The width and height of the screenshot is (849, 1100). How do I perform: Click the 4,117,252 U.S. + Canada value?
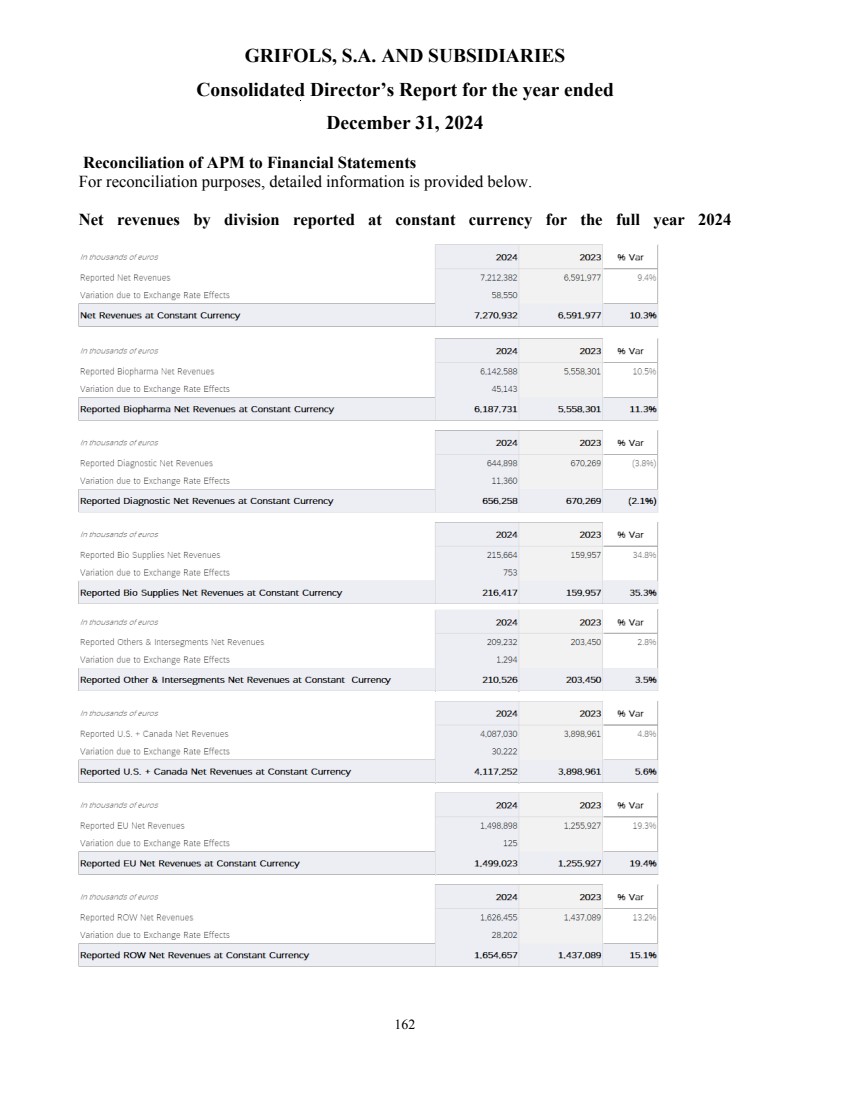pos(495,772)
